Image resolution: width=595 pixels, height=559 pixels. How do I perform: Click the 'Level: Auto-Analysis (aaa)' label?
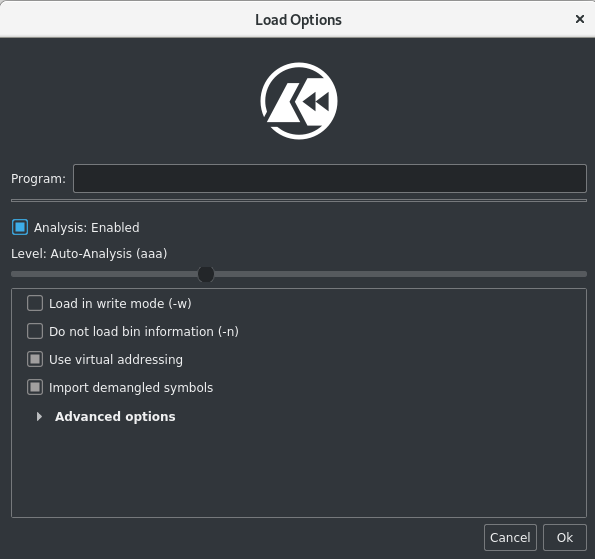pos(89,254)
